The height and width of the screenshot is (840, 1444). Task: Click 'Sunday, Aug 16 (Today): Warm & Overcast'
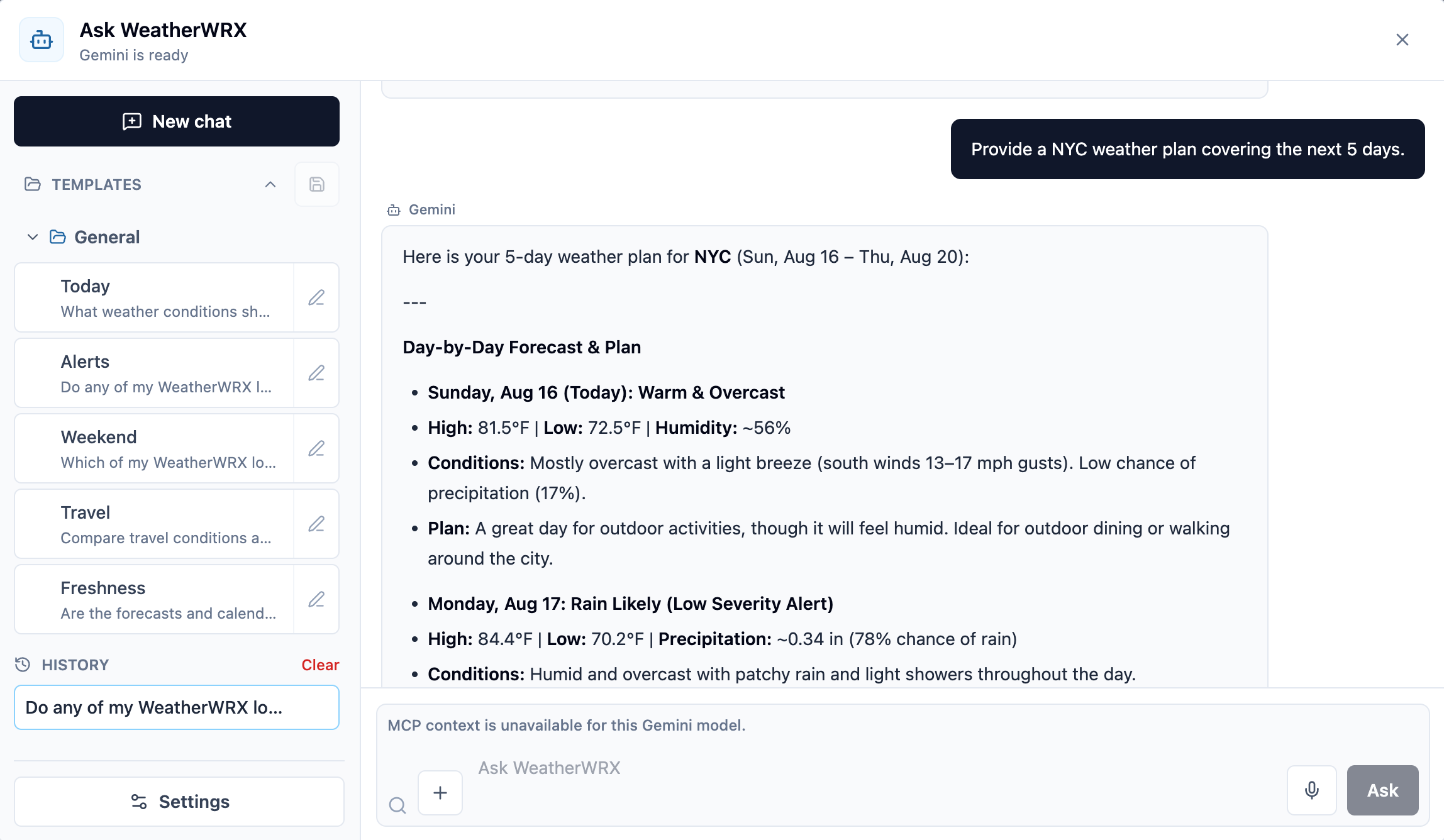tap(606, 392)
